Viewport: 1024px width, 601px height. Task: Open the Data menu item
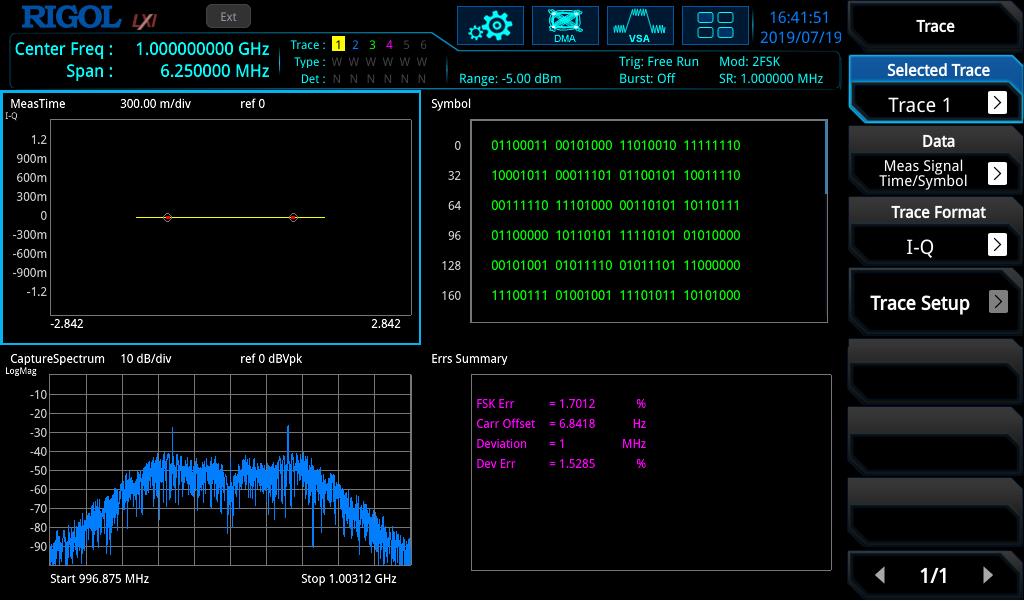(x=935, y=160)
